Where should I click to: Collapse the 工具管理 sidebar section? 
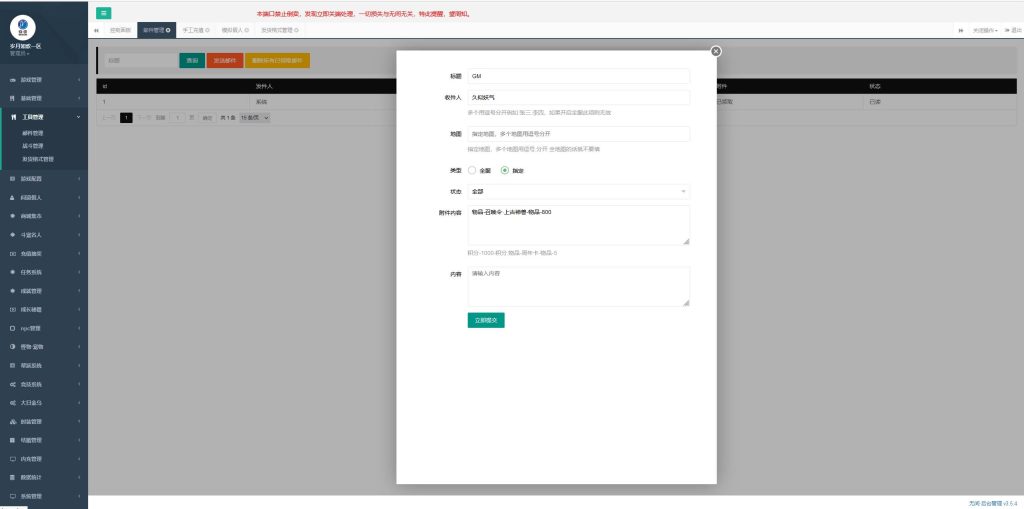[79, 117]
